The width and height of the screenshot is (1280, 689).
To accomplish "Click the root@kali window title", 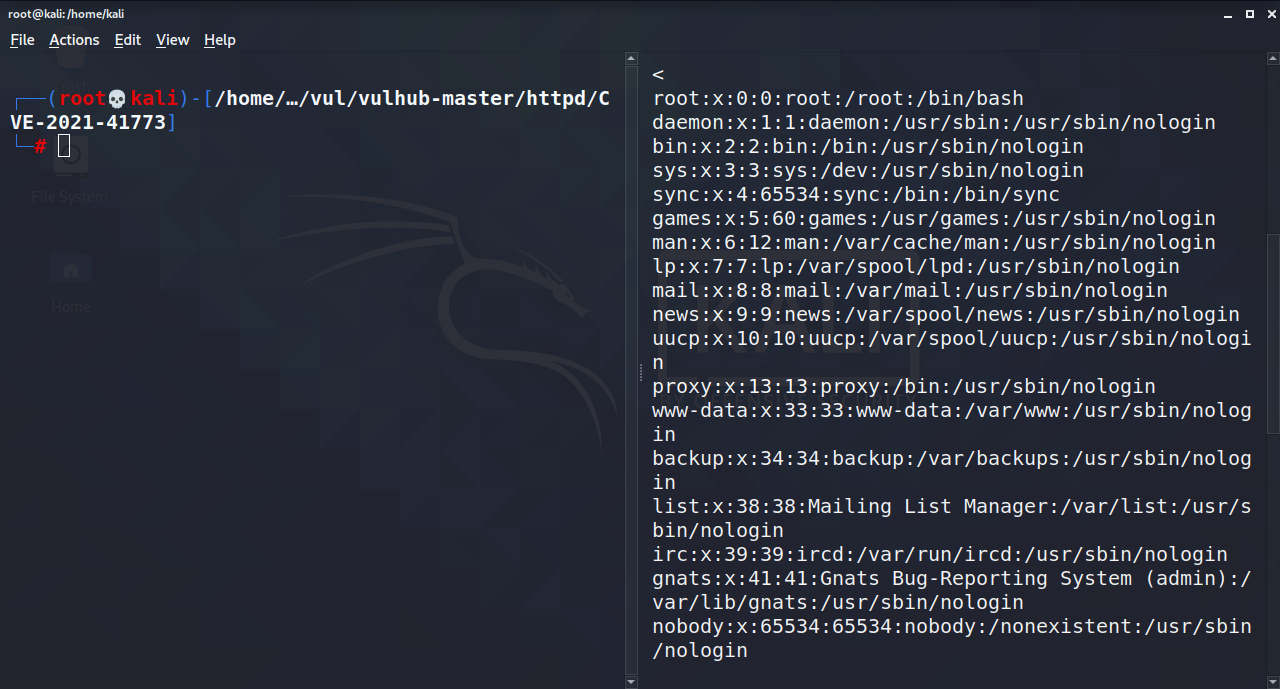I will click(66, 14).
